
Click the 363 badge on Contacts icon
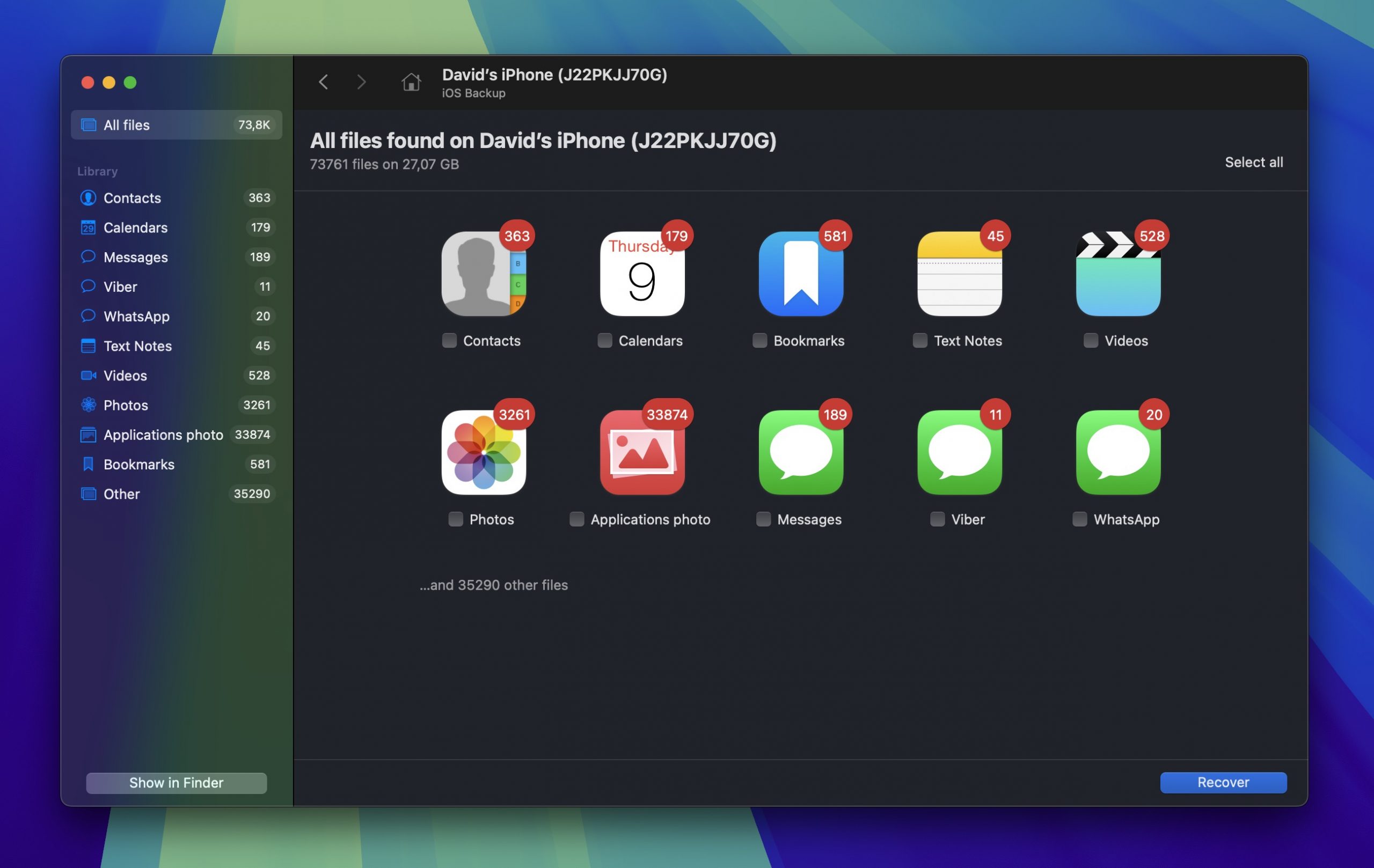click(517, 236)
